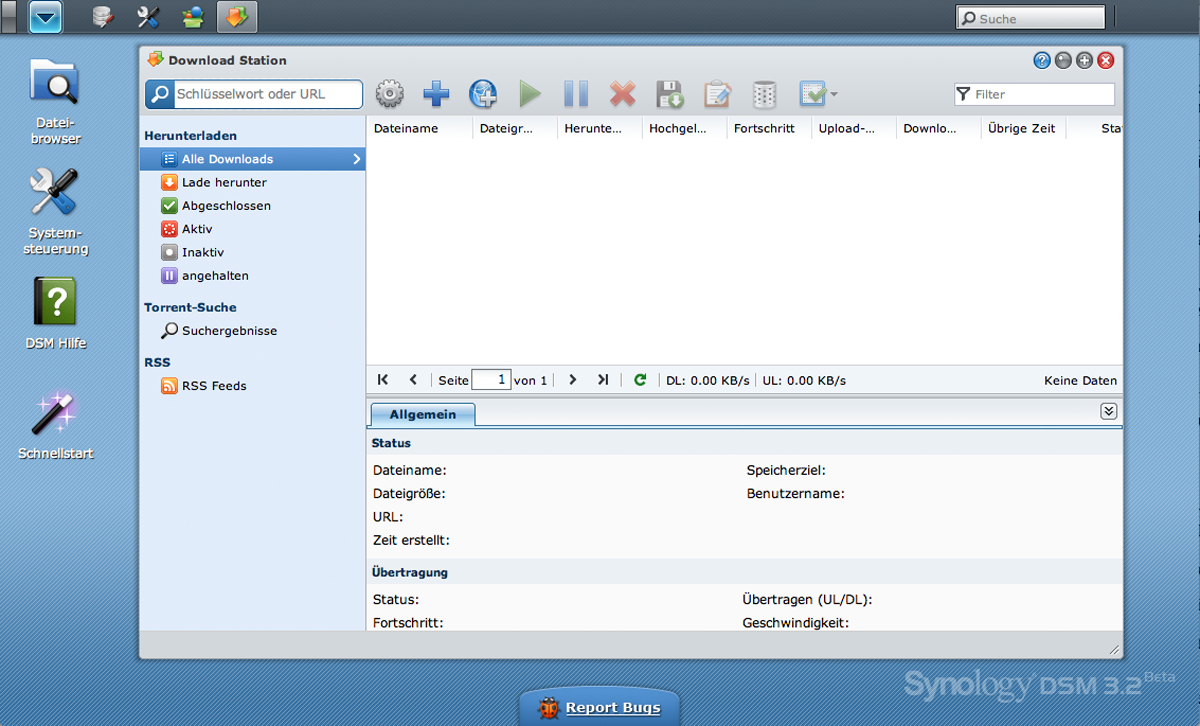
Task: Click Download Station icon in top taskbar
Action: point(237,17)
